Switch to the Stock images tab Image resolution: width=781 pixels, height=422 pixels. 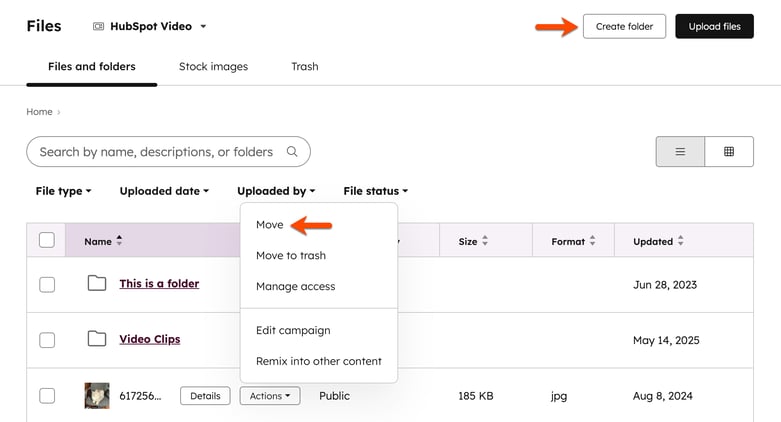coord(213,66)
